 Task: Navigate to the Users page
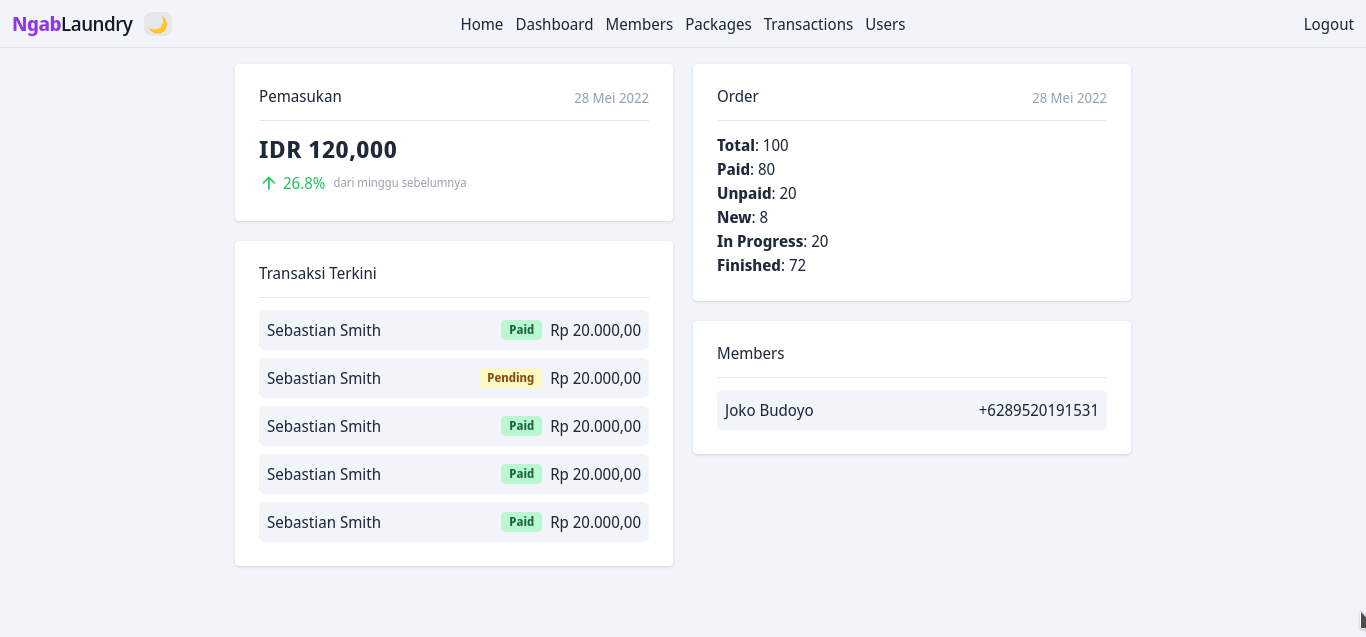click(885, 24)
